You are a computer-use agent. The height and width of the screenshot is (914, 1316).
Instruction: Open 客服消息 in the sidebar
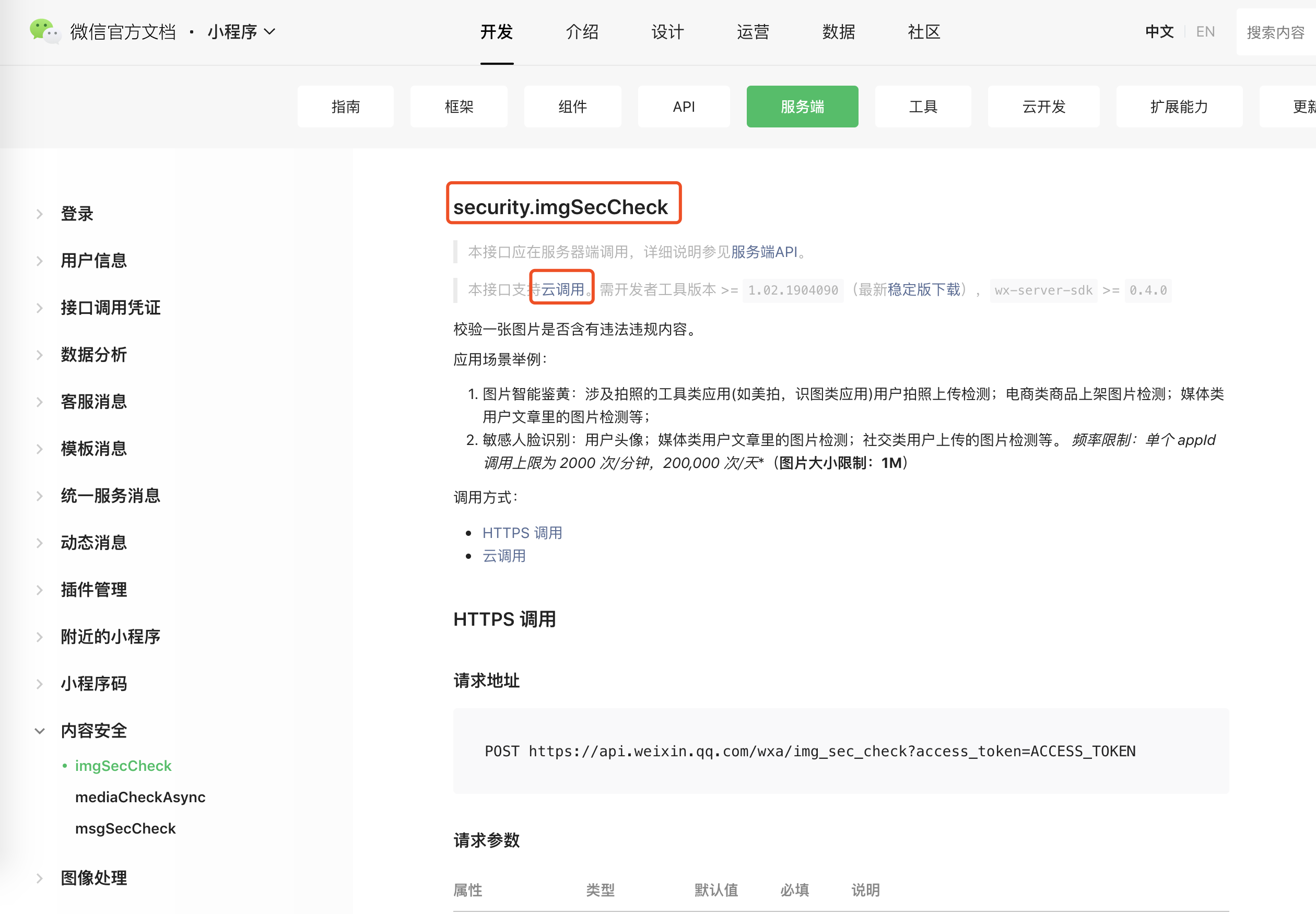point(94,402)
